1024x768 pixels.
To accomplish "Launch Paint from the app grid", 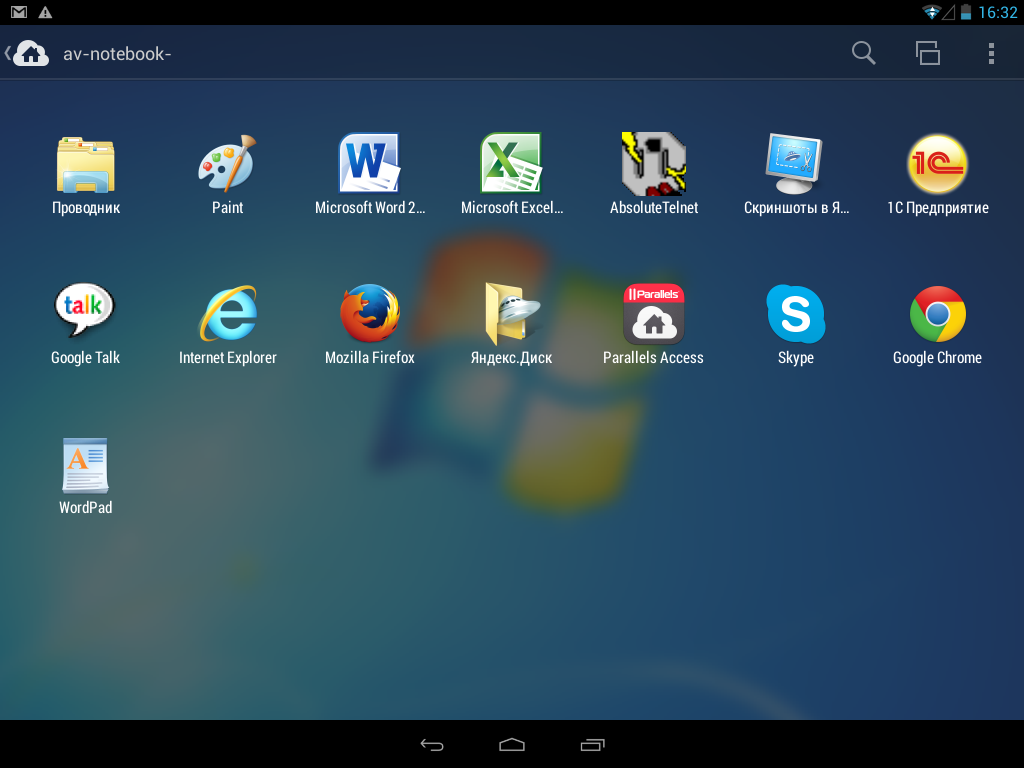I will coord(227,163).
